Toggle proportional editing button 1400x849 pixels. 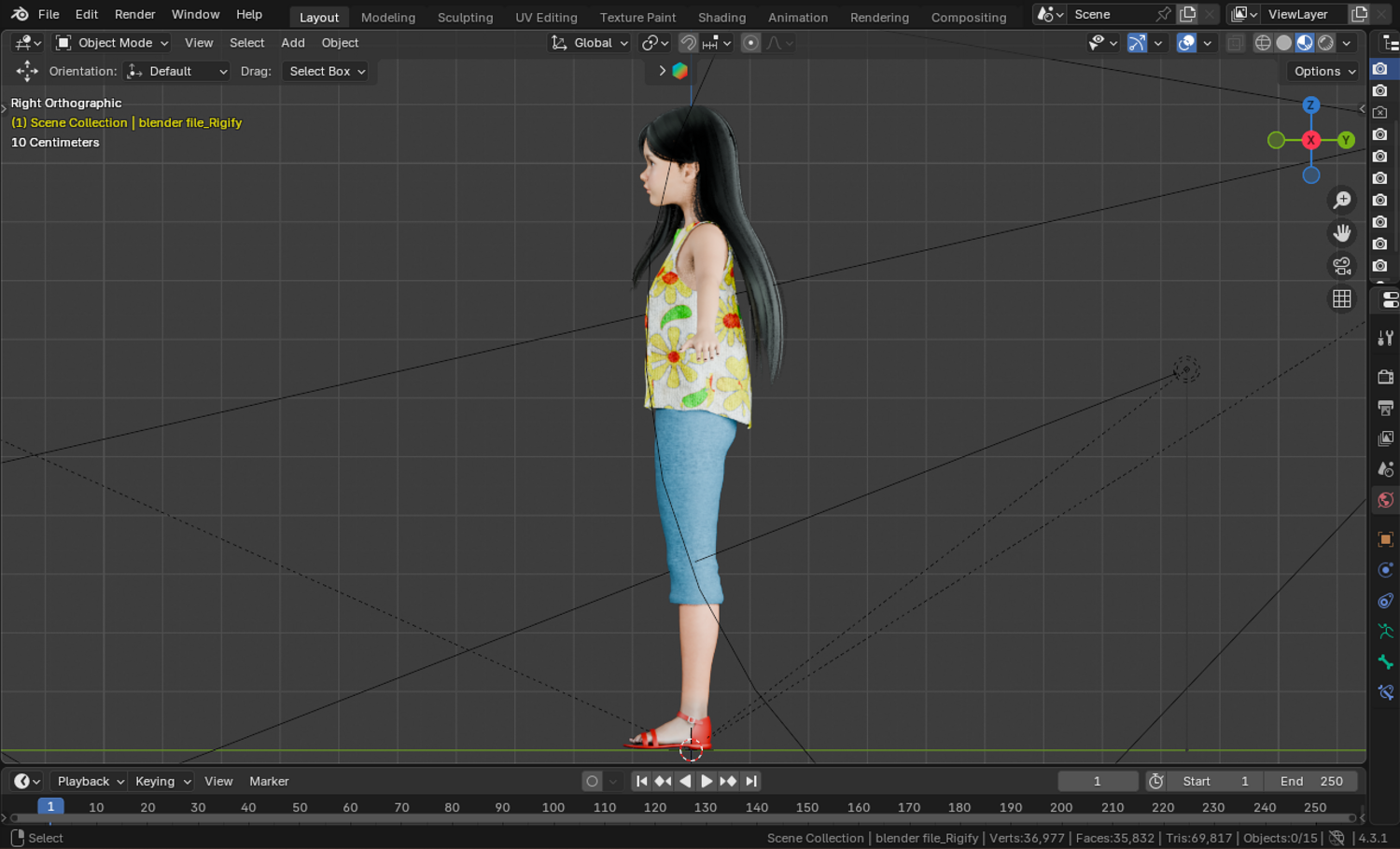[x=750, y=43]
